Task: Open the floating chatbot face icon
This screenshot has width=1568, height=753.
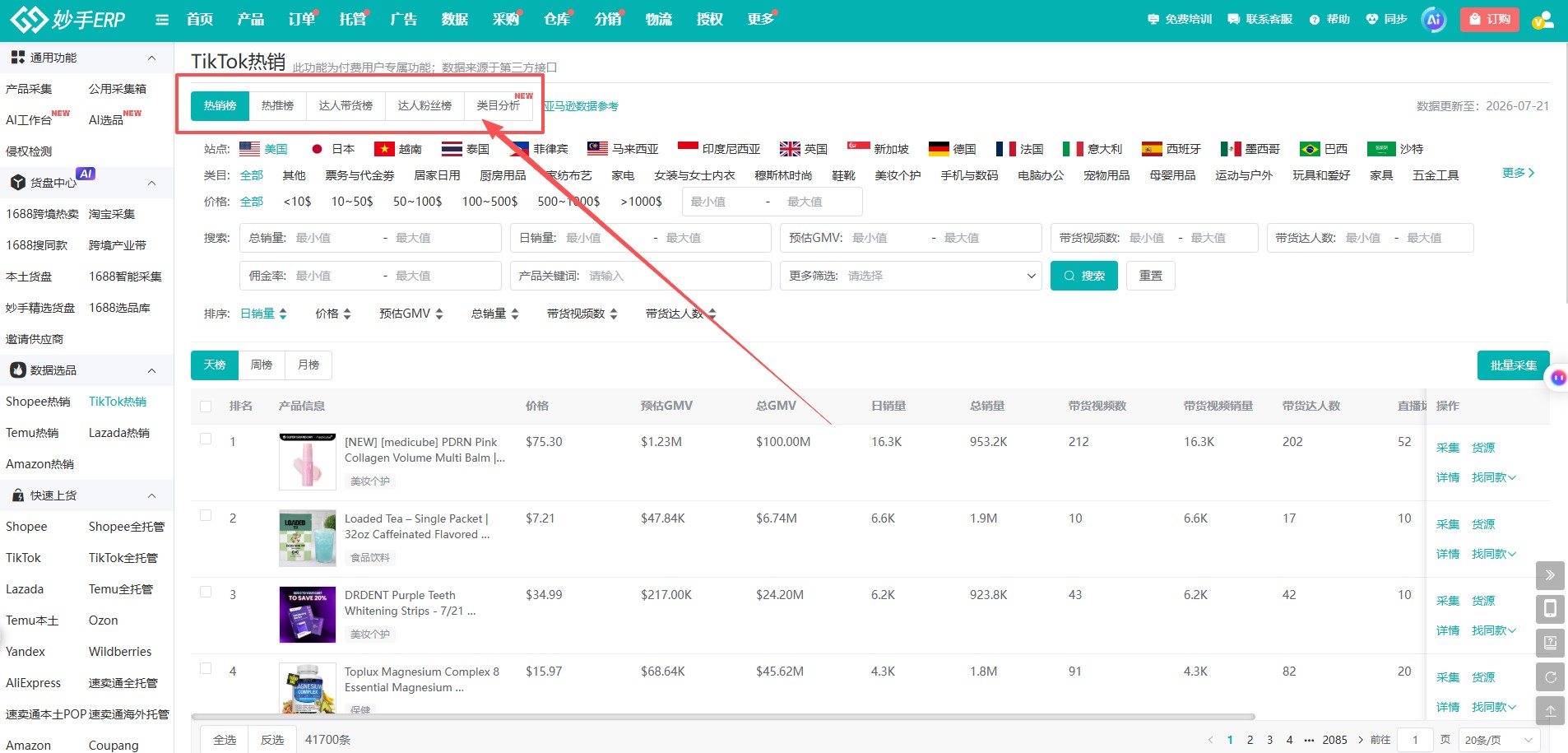Action: click(x=1558, y=378)
